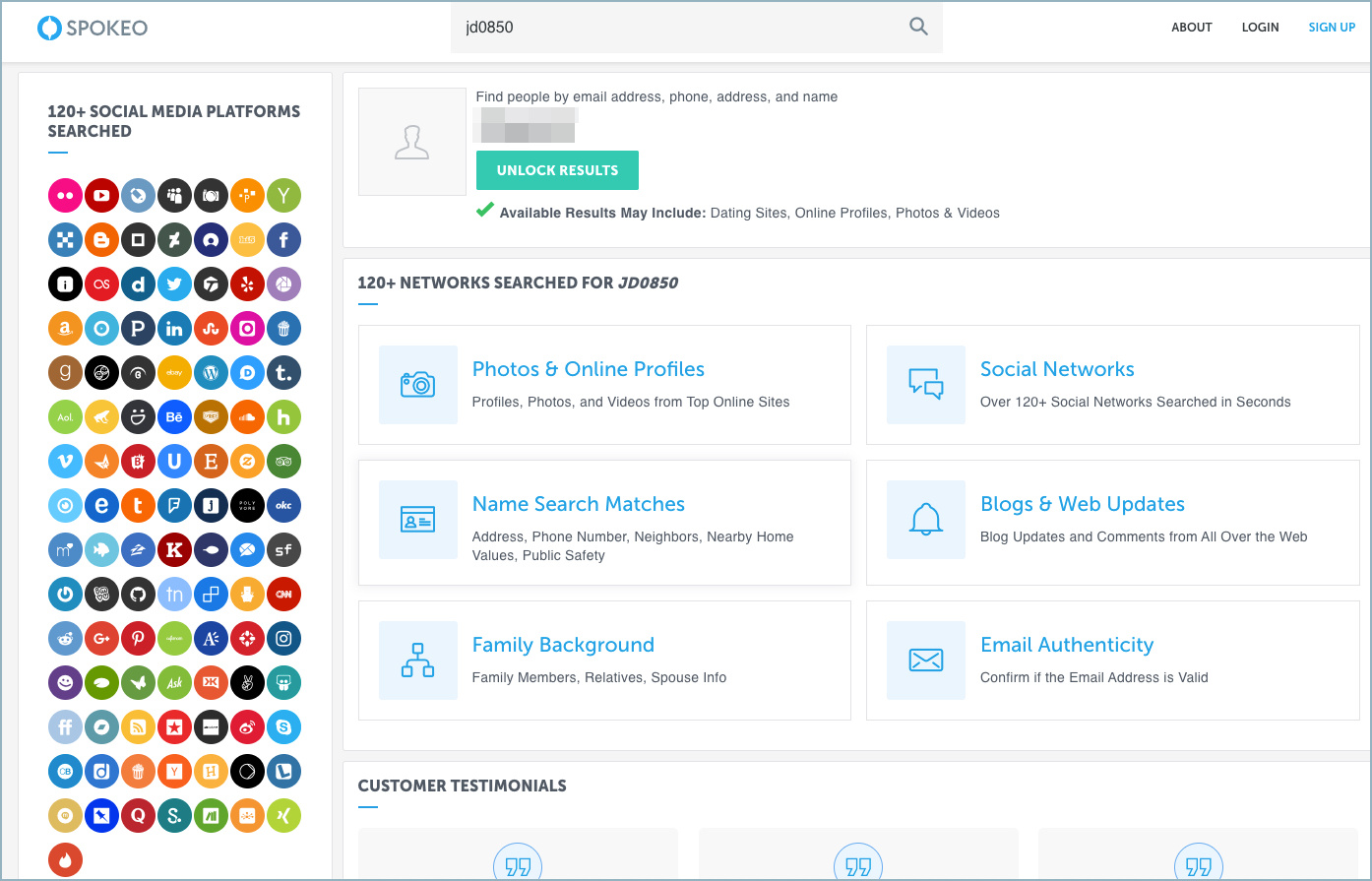The height and width of the screenshot is (881, 1372).
Task: Click the ID card Name Search icon
Action: 418,520
